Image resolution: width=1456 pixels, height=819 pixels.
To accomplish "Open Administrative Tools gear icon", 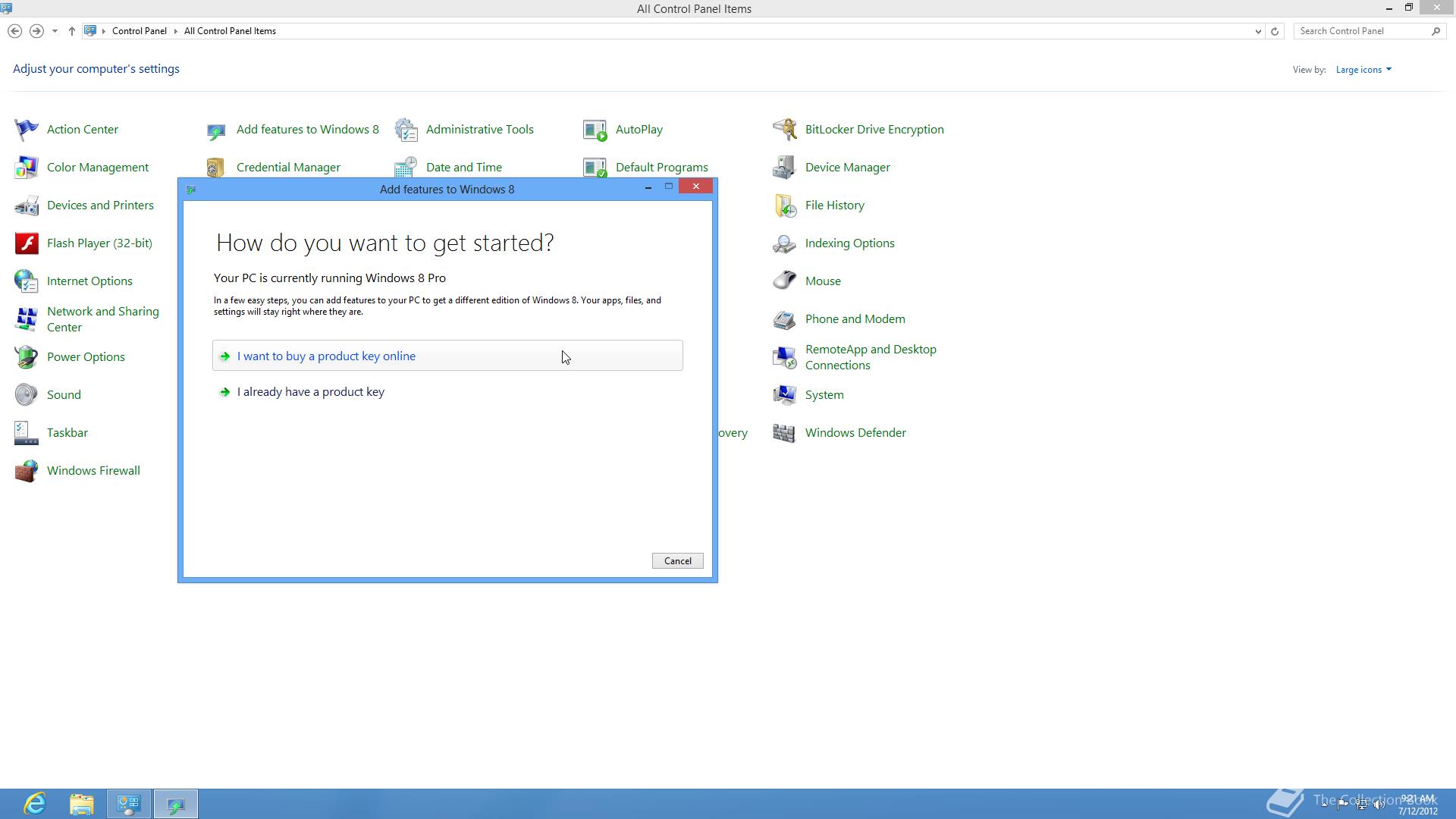I will (406, 130).
